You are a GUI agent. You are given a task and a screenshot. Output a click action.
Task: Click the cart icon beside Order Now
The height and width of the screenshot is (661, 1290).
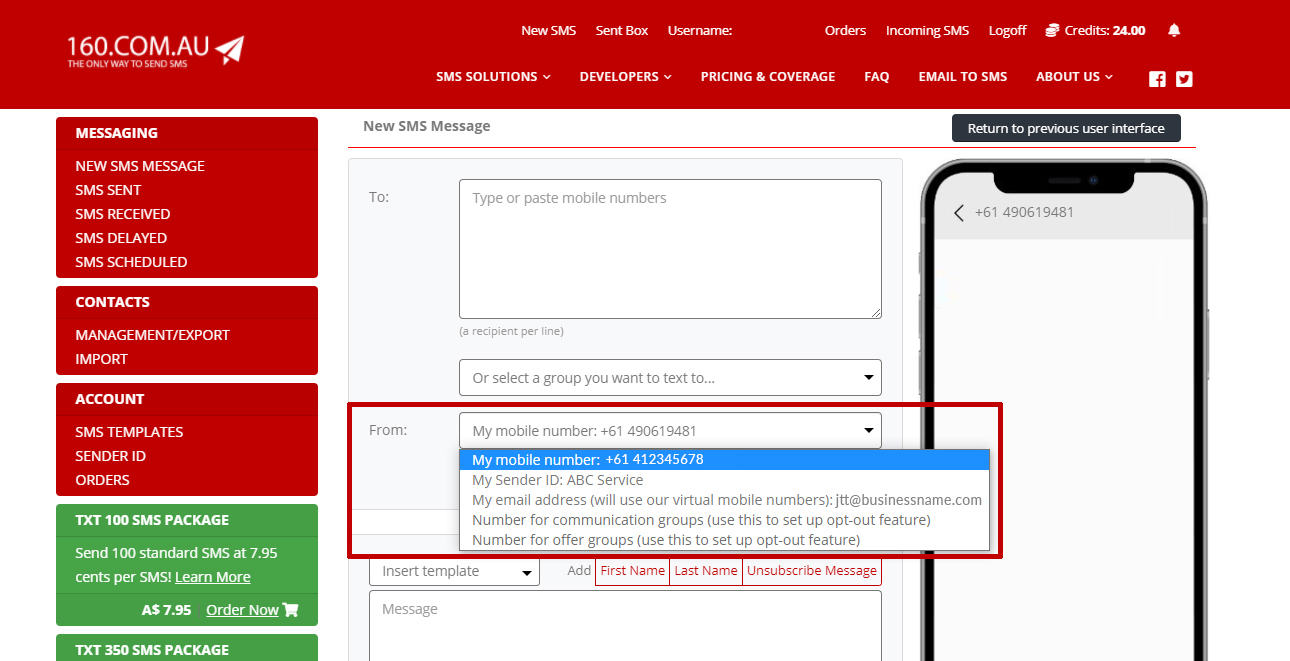pyautogui.click(x=290, y=610)
